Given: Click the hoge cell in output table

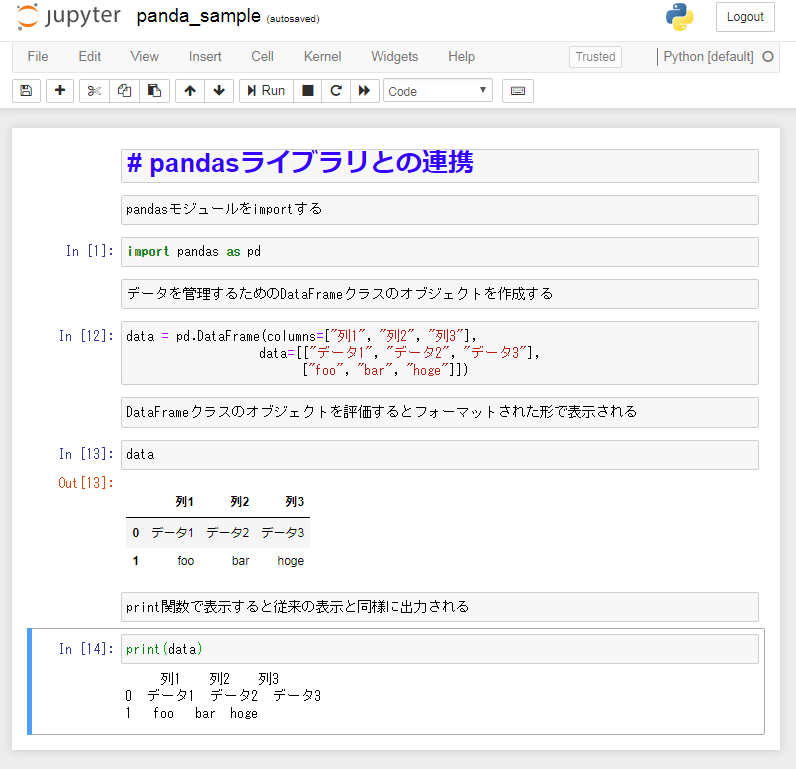Looking at the screenshot, I should (291, 561).
